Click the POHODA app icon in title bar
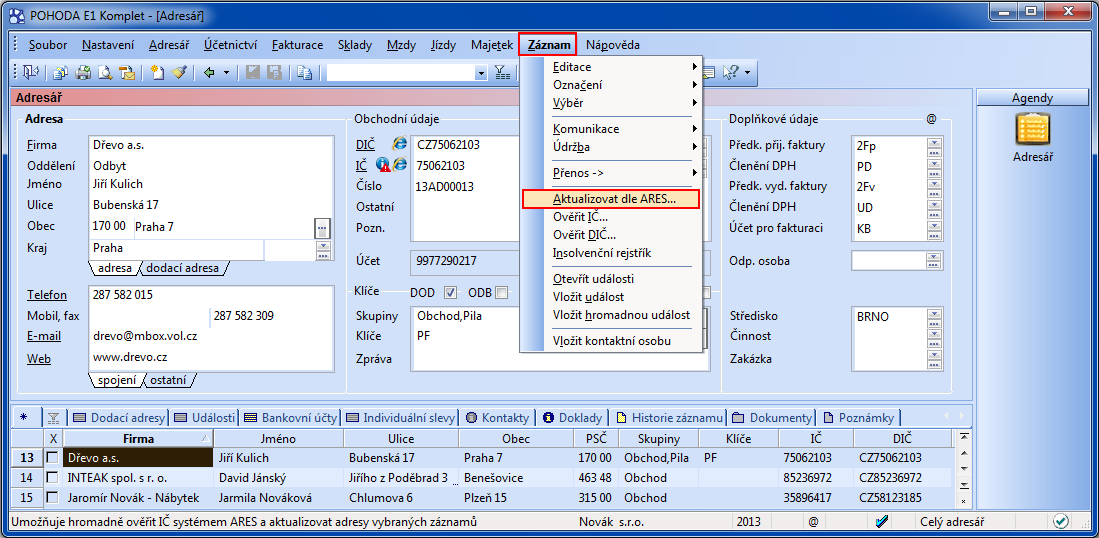1099x538 pixels. (x=18, y=14)
